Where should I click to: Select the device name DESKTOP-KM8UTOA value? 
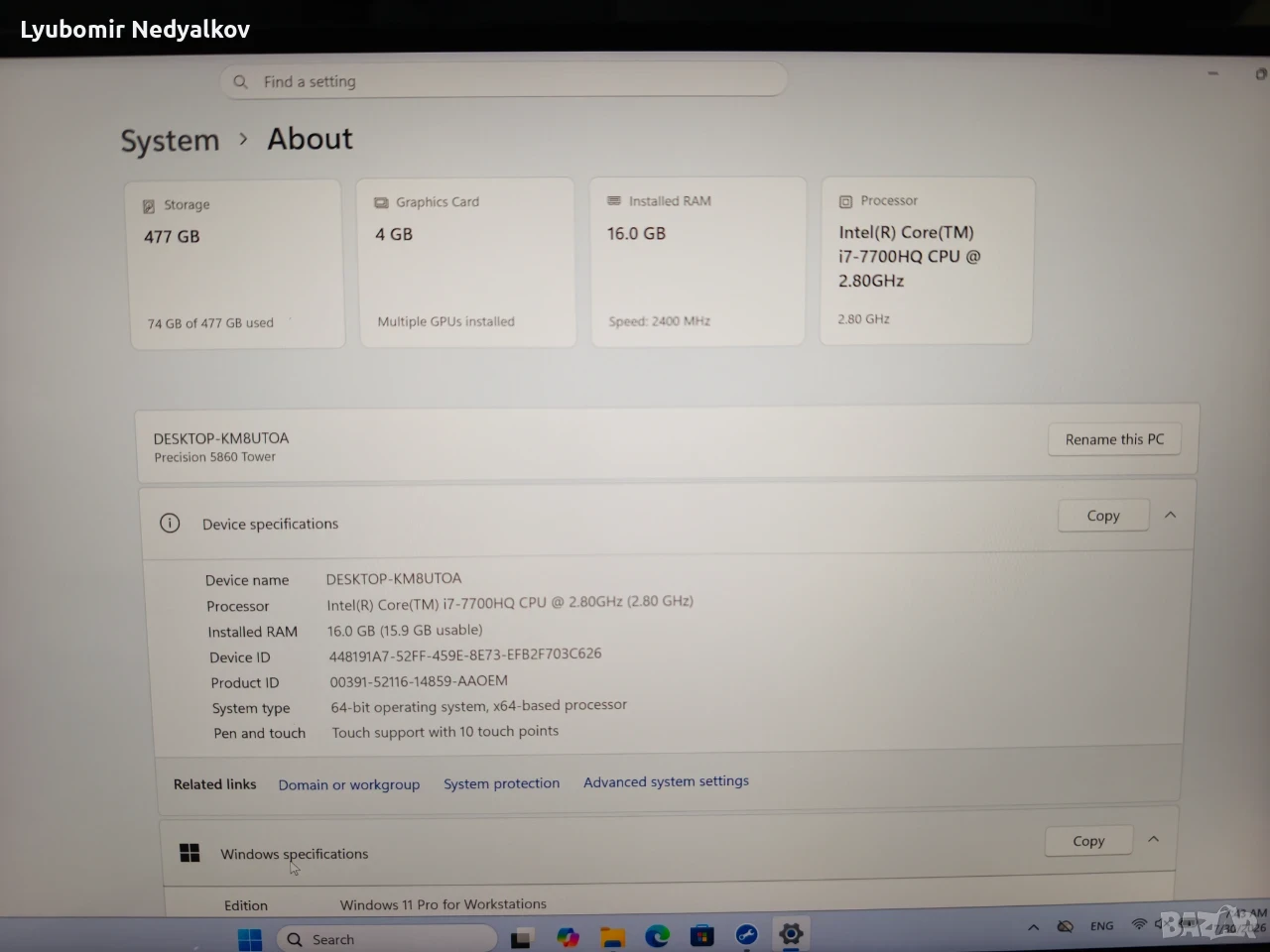coord(394,578)
